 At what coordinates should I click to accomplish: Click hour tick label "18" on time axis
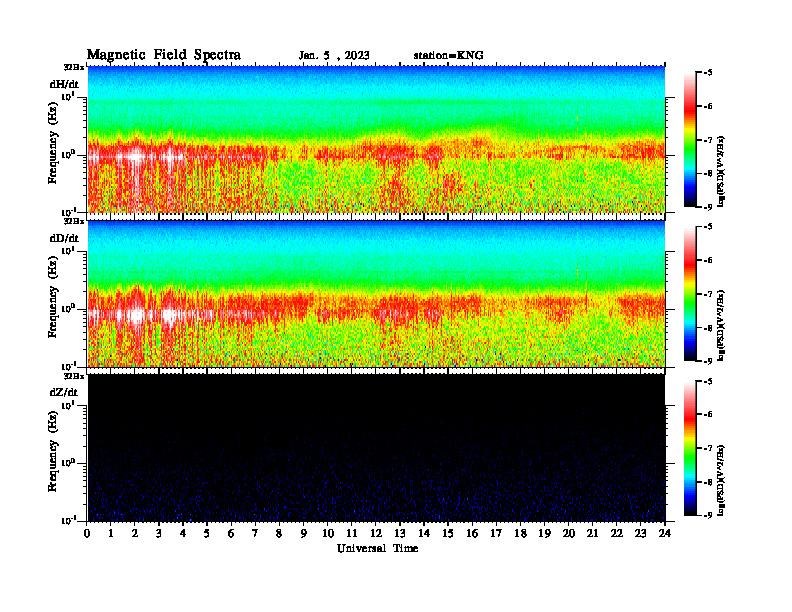[x=520, y=533]
